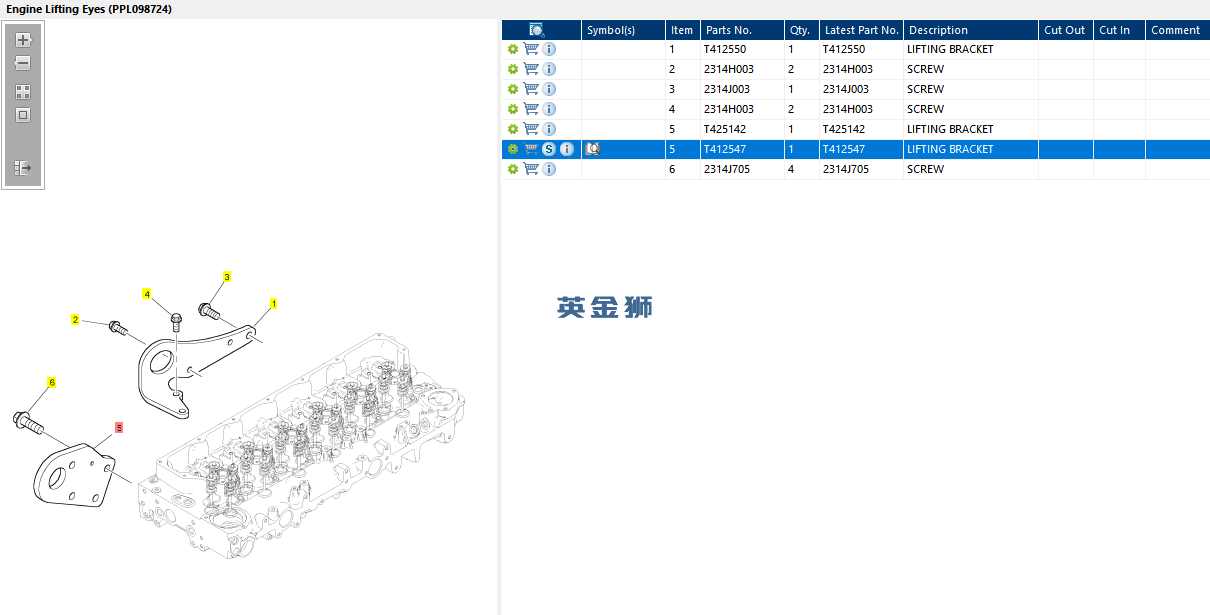Zoom out of the parts diagram
1210x615 pixels.
point(23,63)
